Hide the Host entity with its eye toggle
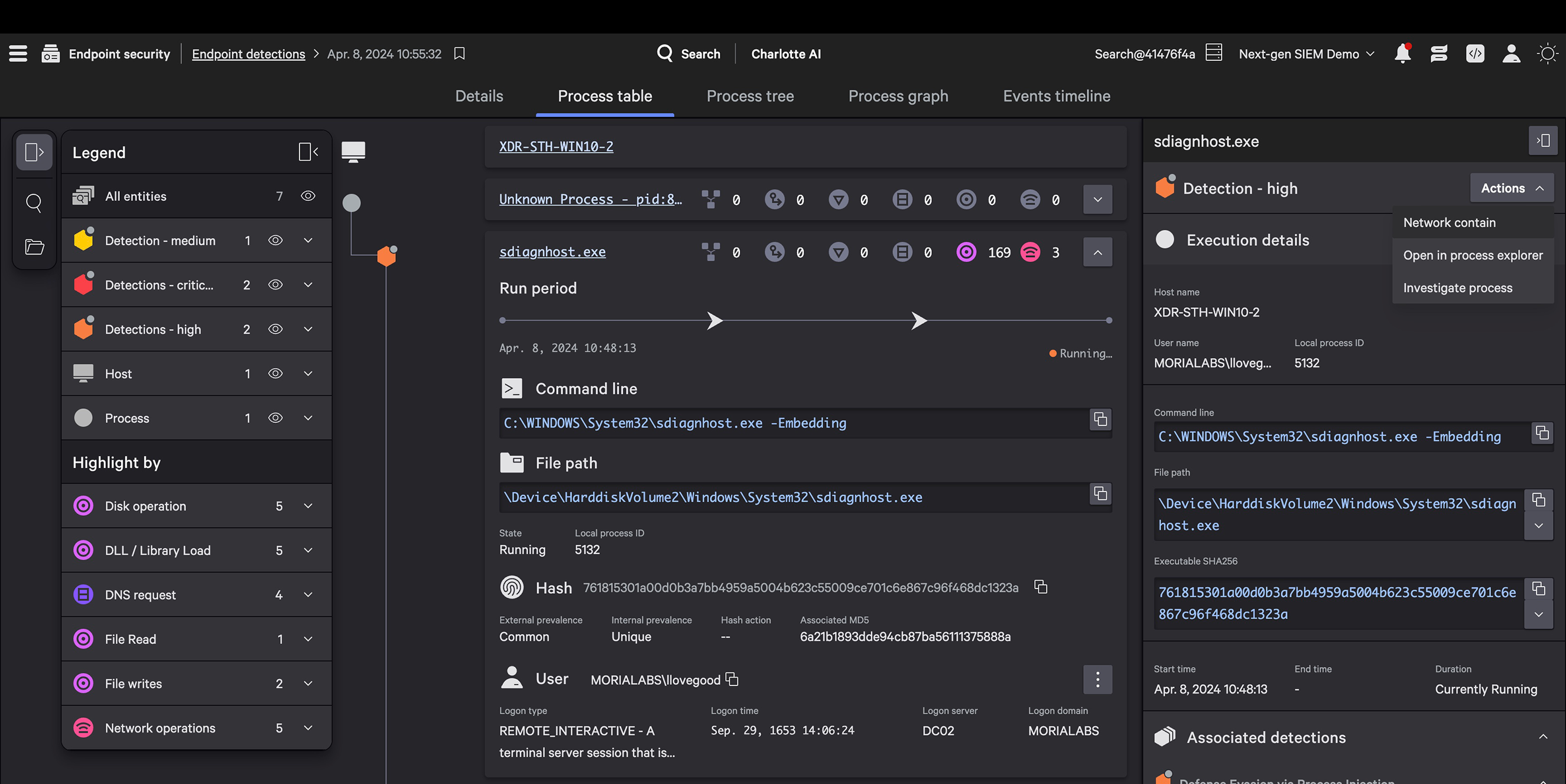The height and width of the screenshot is (784, 1566). coord(275,373)
